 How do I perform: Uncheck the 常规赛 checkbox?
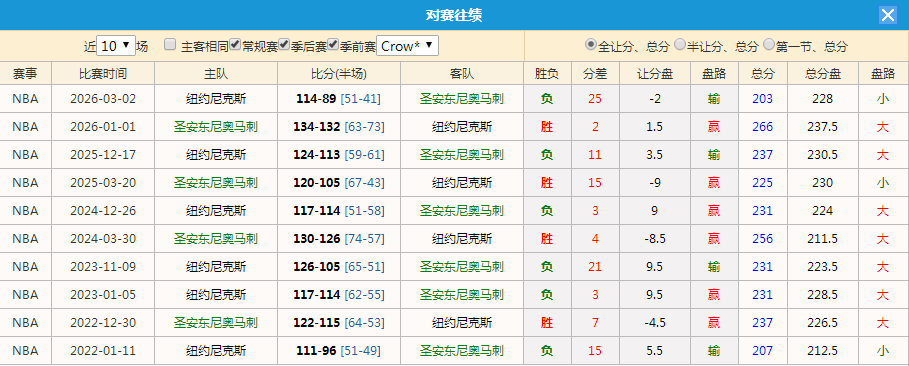click(x=235, y=45)
